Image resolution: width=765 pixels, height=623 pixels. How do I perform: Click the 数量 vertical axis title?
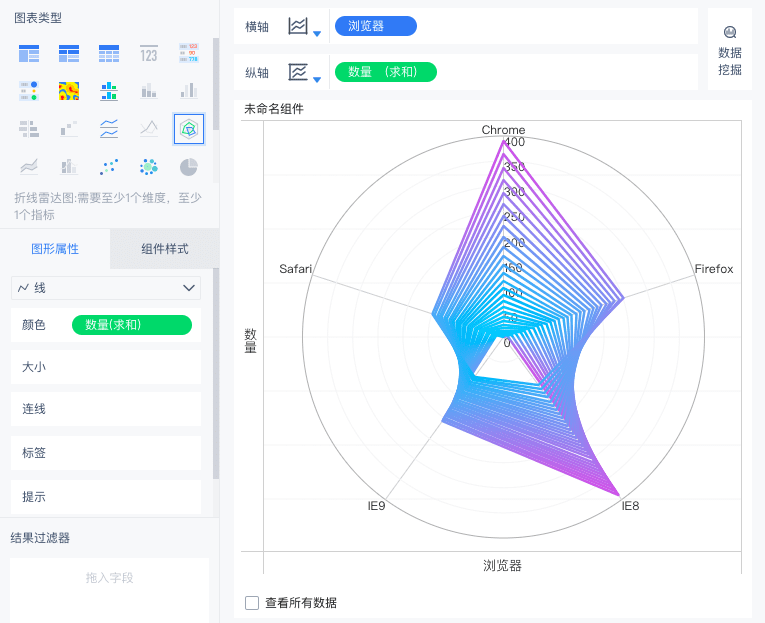[x=250, y=341]
